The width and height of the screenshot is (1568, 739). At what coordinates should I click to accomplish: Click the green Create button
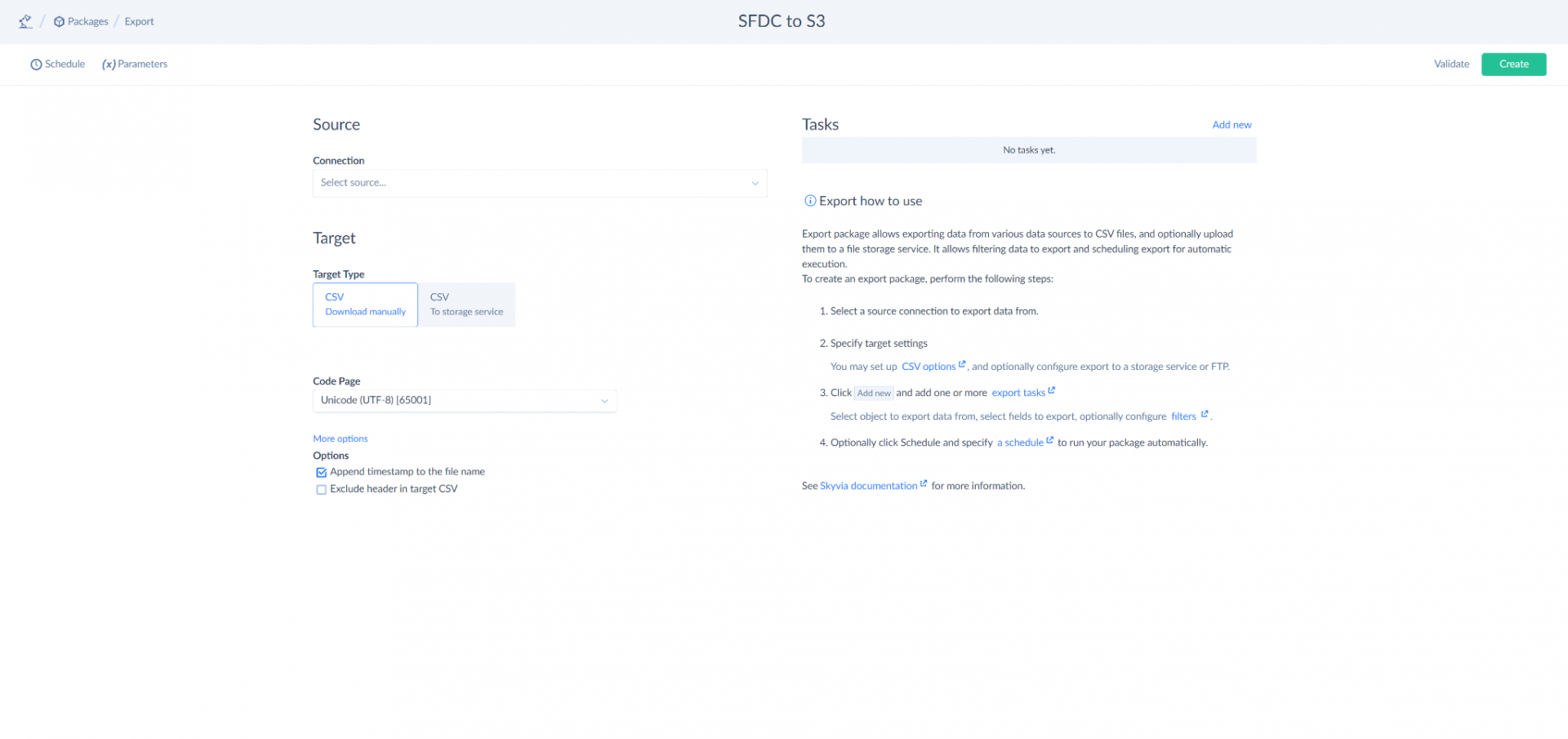point(1513,64)
